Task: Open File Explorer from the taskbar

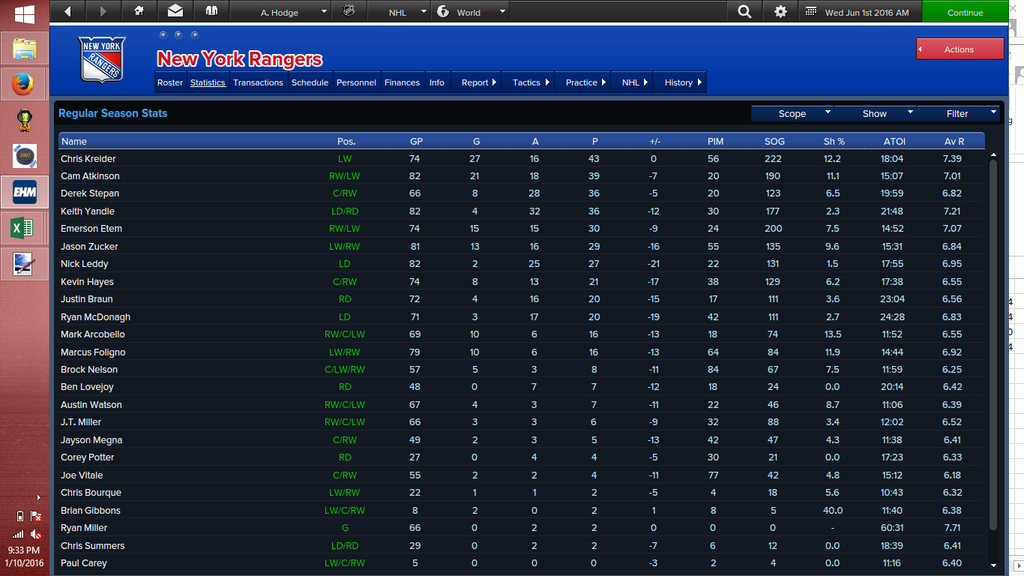Action: click(24, 50)
